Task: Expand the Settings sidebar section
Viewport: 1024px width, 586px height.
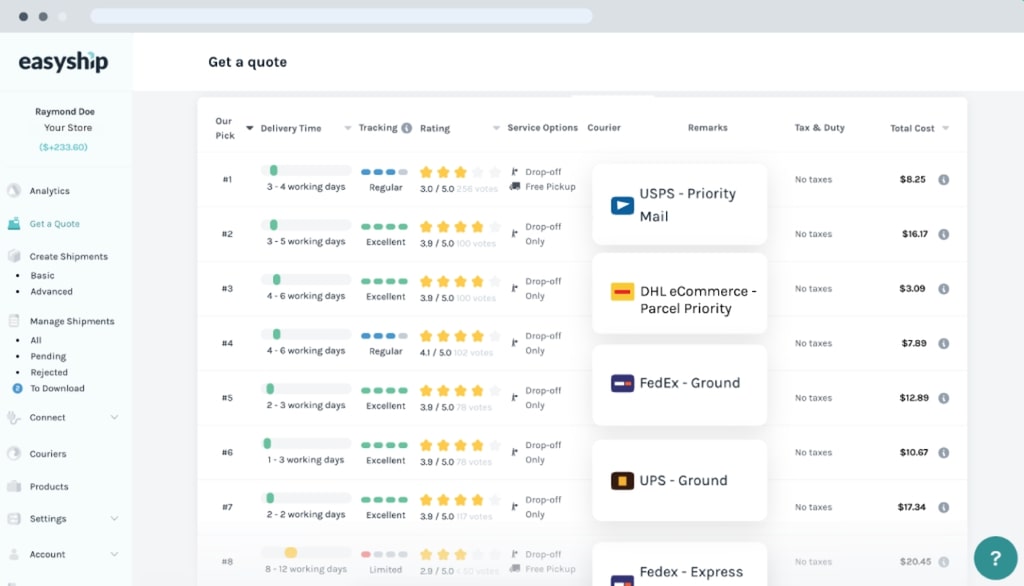Action: 114,519
